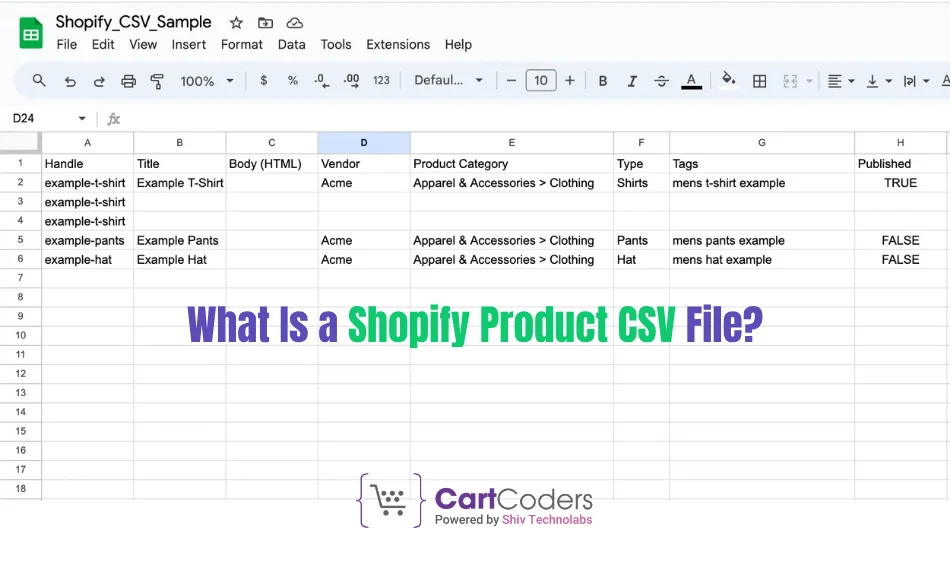Decrease the font size with minus

point(511,80)
